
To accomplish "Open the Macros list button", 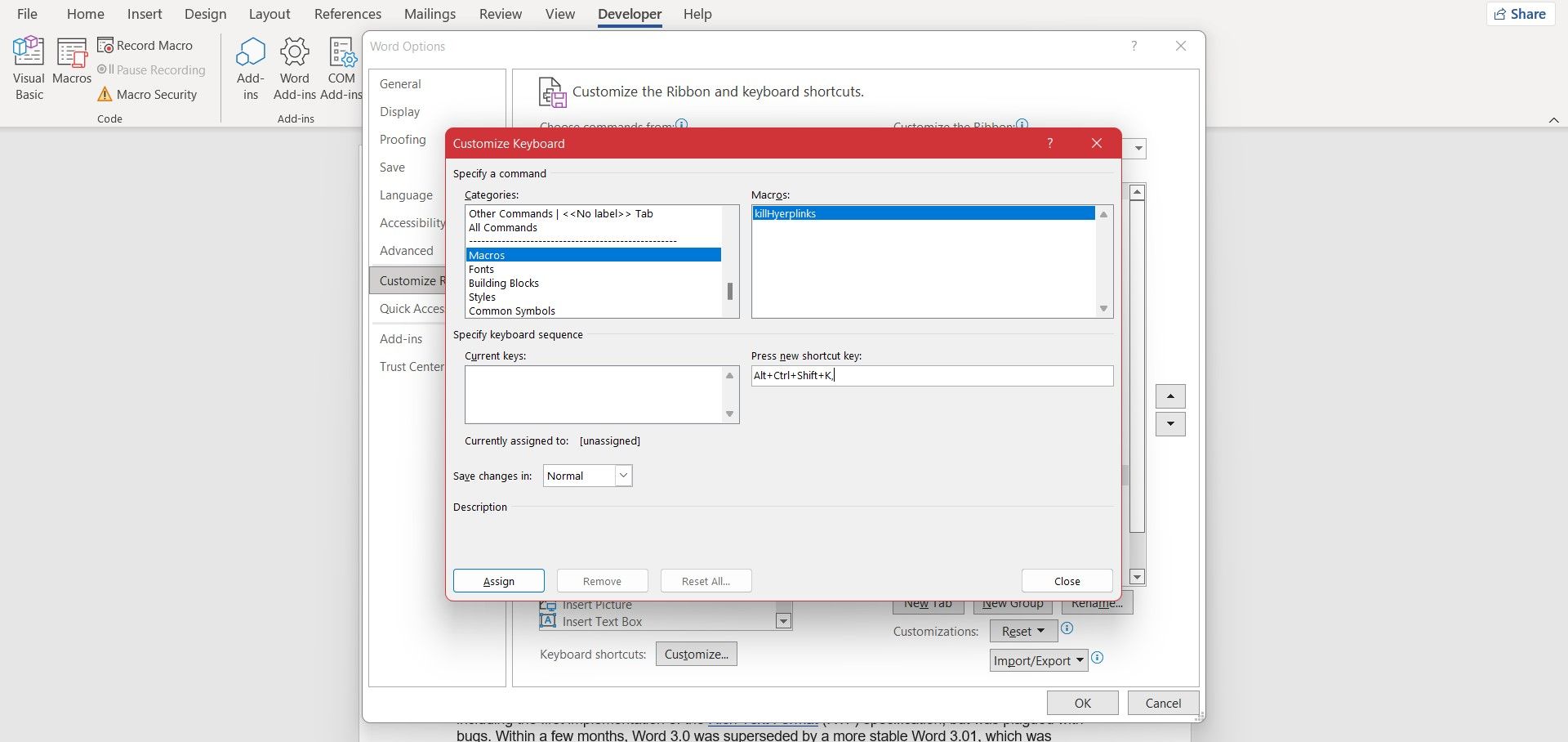I will coord(72,62).
